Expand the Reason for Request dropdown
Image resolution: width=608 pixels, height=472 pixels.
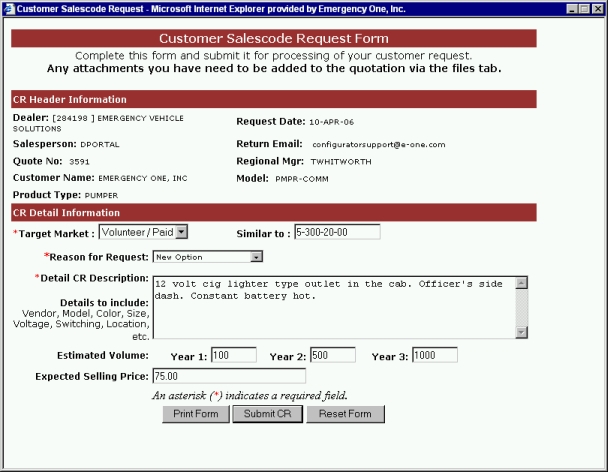256,257
